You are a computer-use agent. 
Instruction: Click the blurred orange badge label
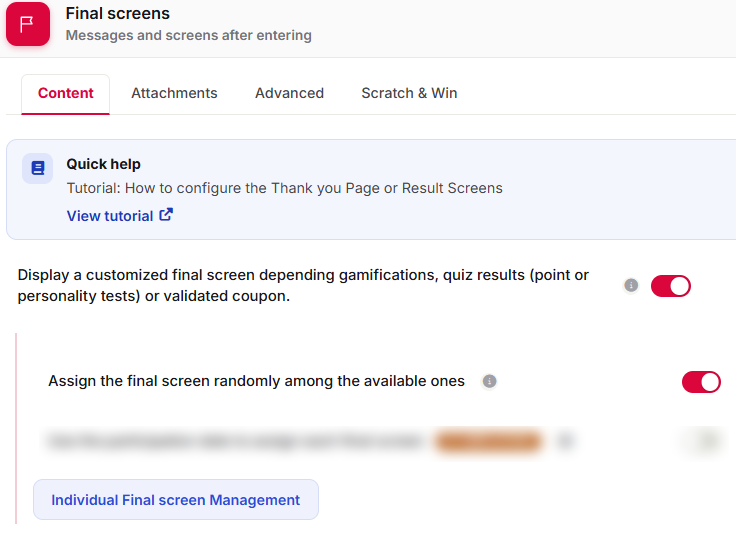(x=489, y=441)
